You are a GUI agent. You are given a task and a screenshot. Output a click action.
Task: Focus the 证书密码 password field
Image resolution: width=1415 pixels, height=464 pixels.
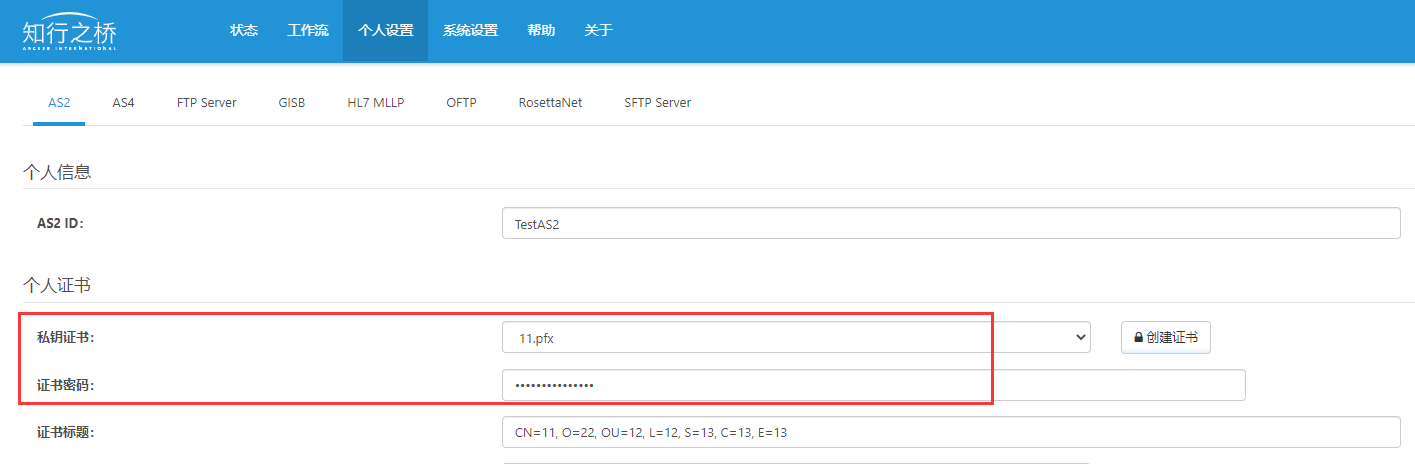tap(873, 385)
